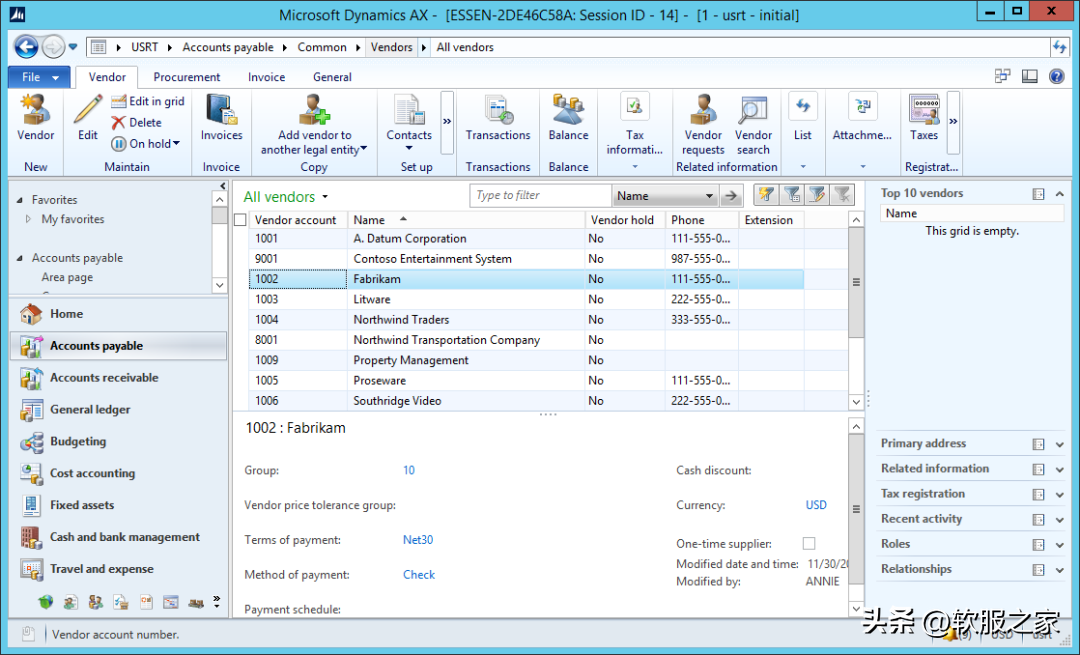Switch to the Procurement ribbon tab
1080x655 pixels.
click(187, 77)
